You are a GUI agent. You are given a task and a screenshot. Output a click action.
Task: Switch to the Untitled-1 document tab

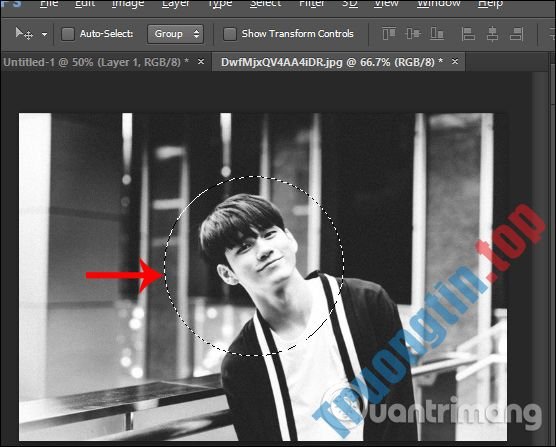[96, 62]
